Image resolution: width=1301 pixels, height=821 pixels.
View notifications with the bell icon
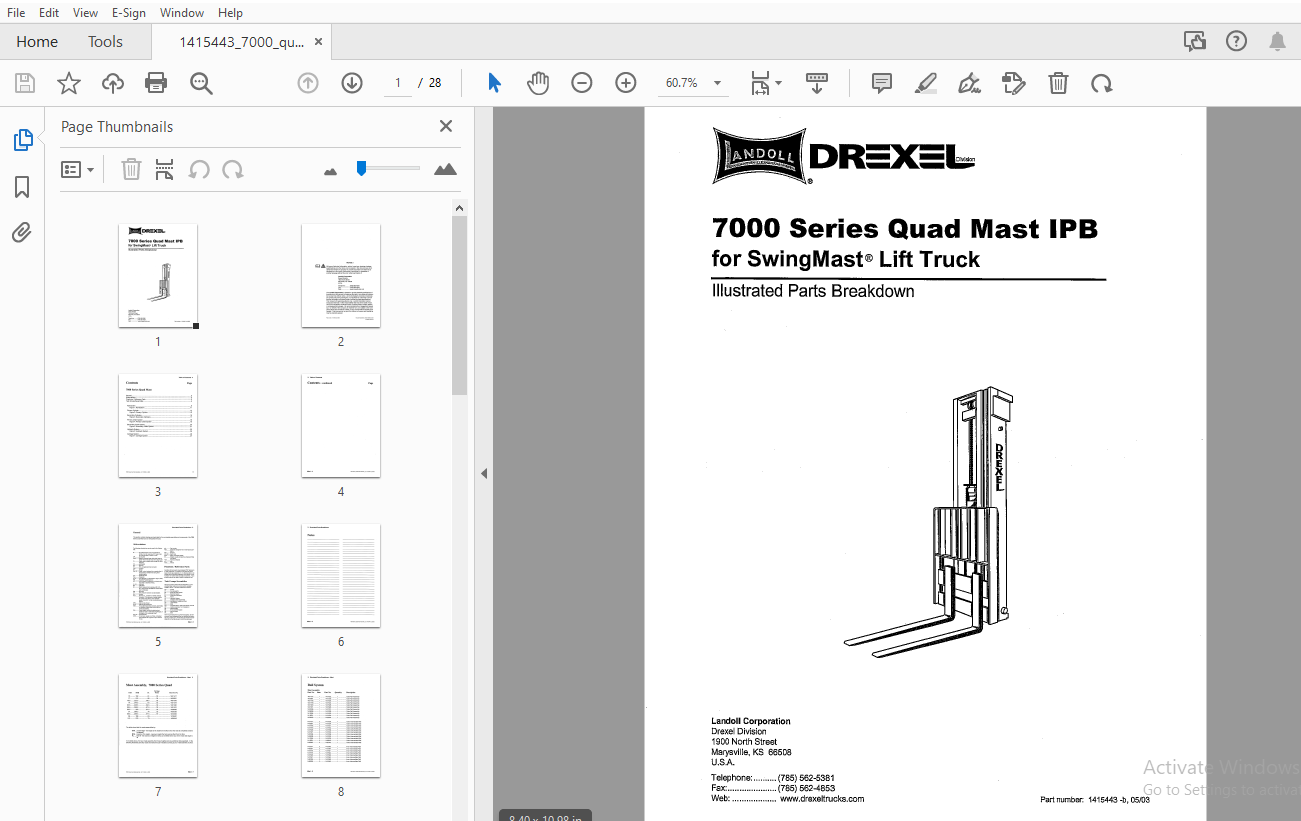[1277, 41]
